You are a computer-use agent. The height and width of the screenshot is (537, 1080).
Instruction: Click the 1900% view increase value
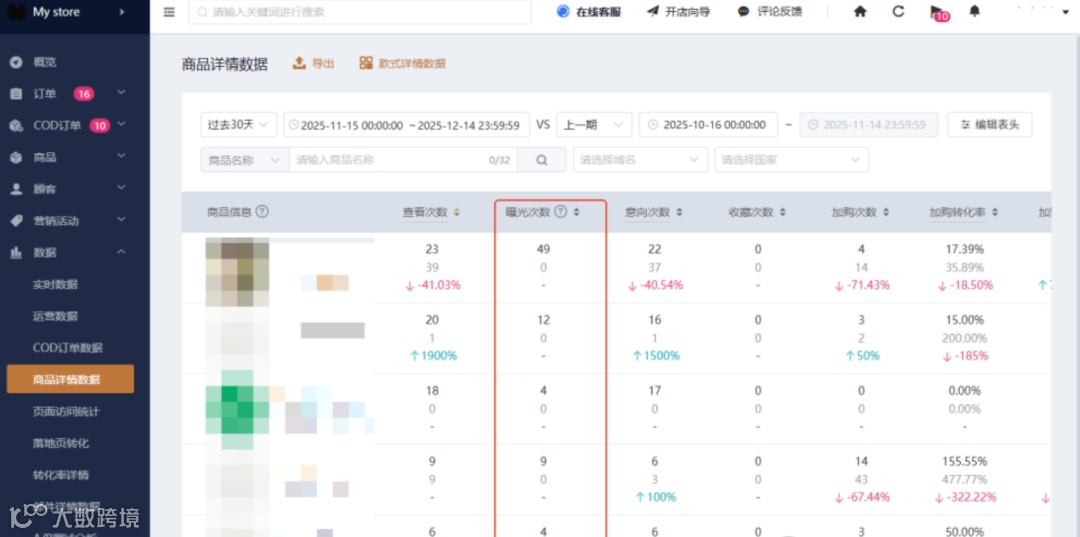pos(432,356)
